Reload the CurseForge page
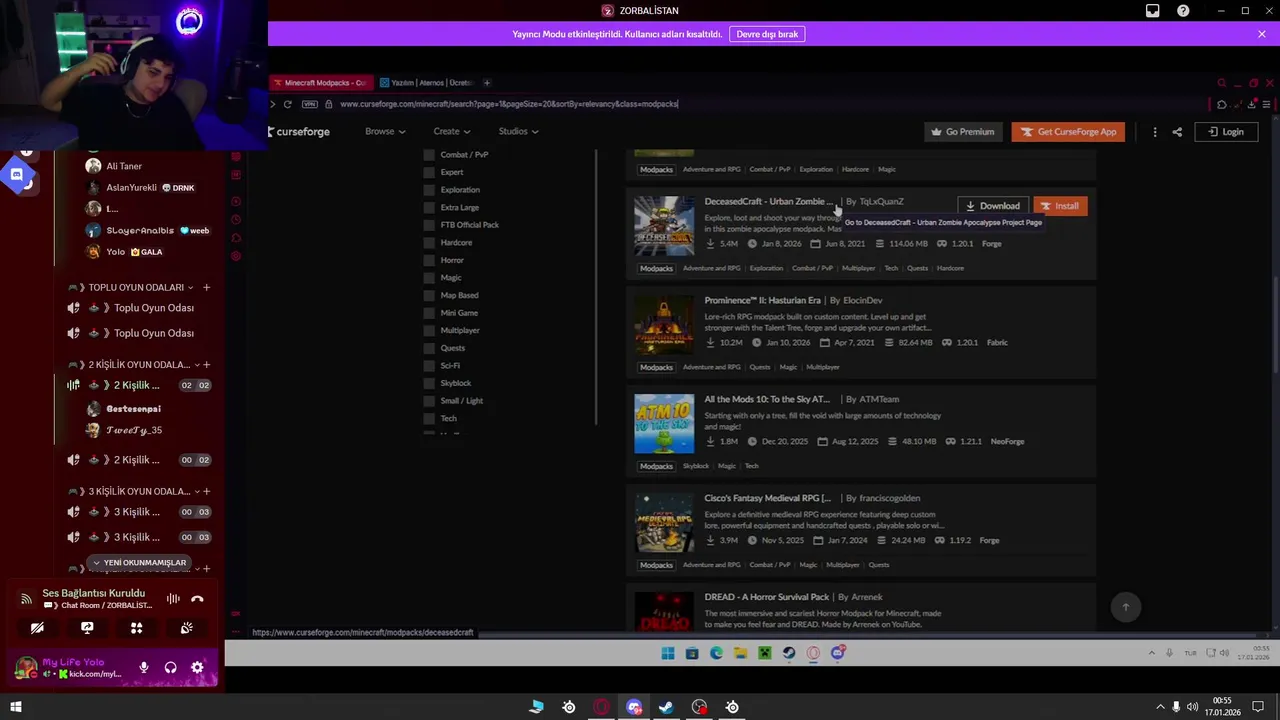1280x720 pixels. point(288,104)
